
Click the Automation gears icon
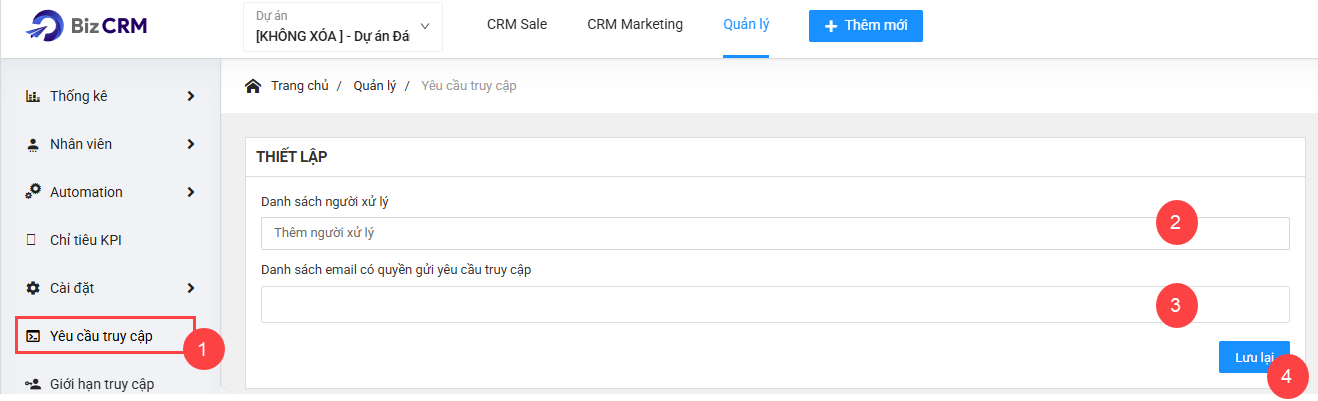32,192
